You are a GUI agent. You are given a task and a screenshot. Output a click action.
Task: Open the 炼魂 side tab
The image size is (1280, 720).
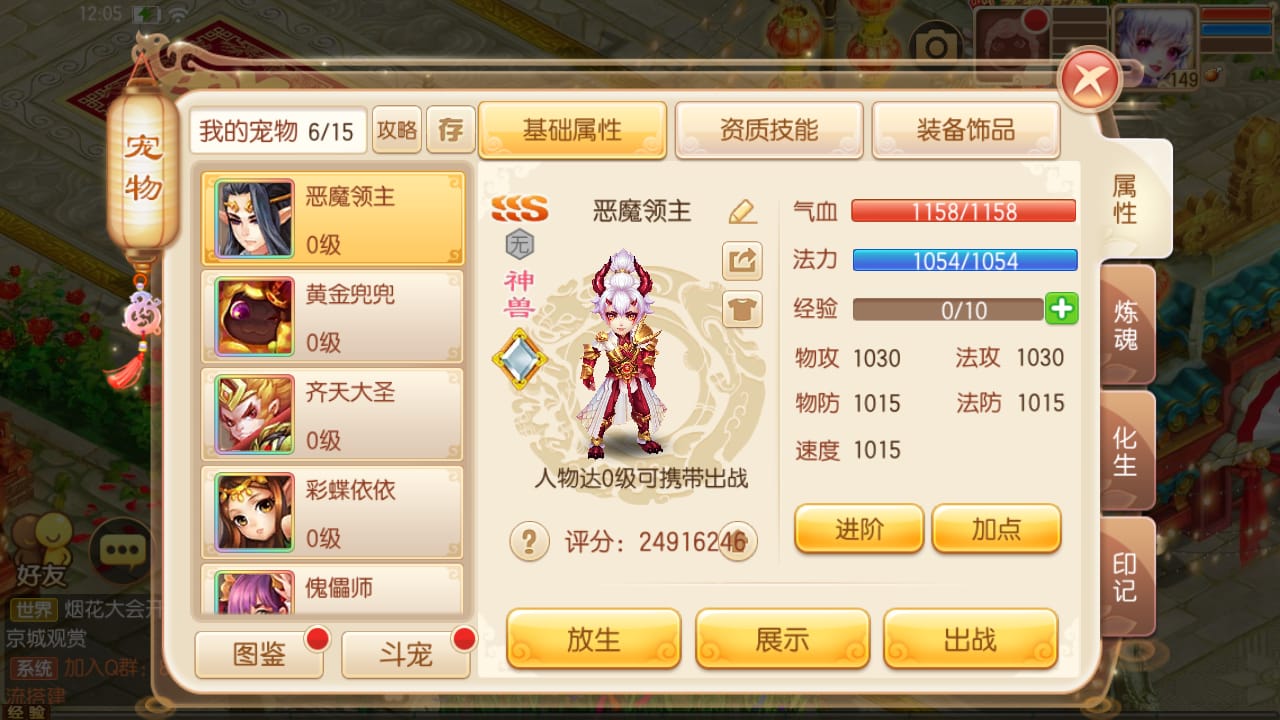[1127, 325]
